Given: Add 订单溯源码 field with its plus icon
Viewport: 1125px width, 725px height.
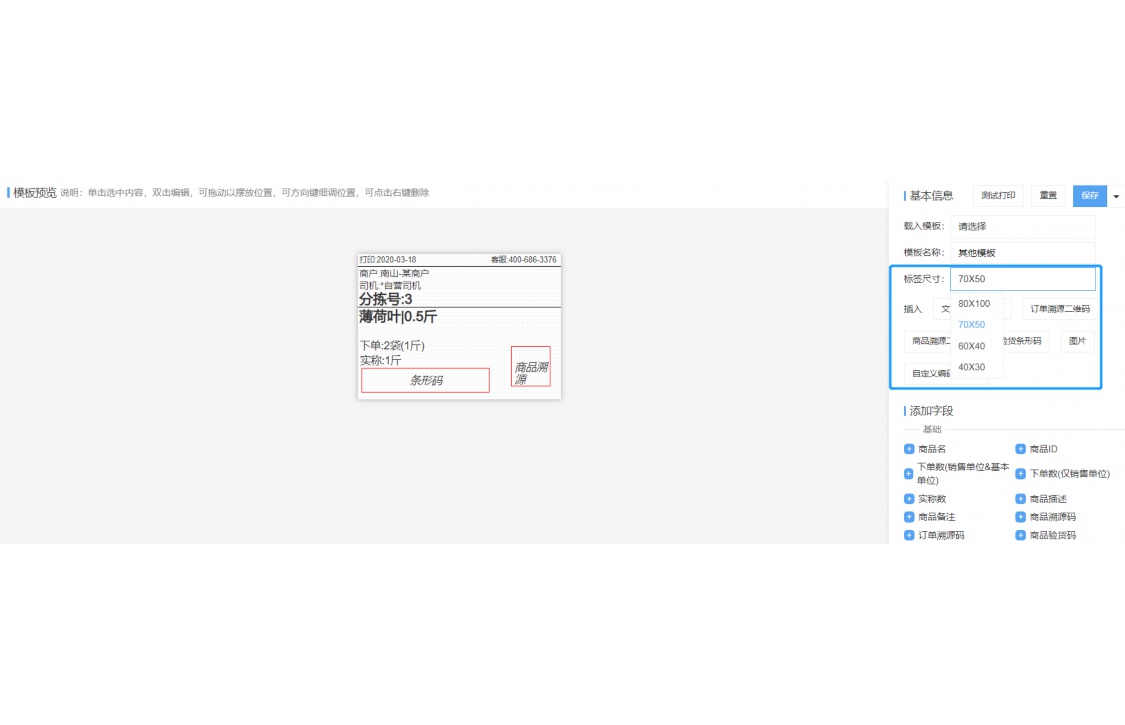Looking at the screenshot, I should pyautogui.click(x=909, y=535).
